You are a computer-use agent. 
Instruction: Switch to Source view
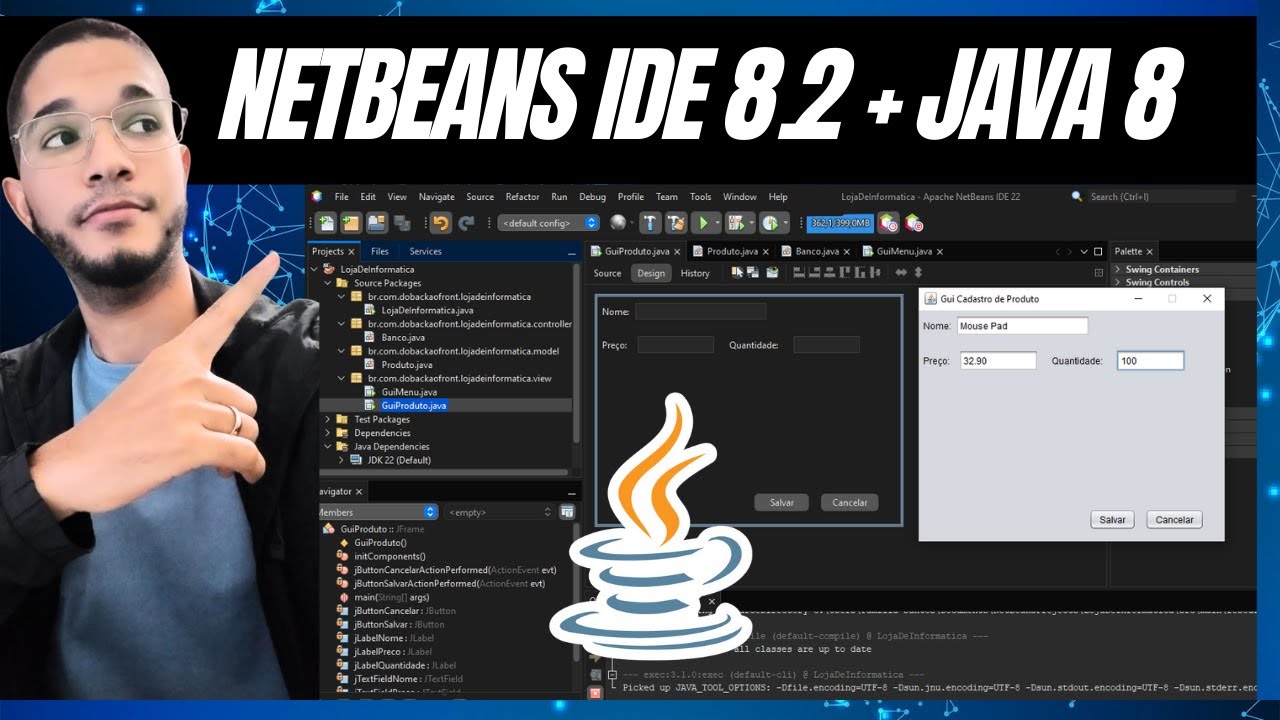(x=607, y=273)
